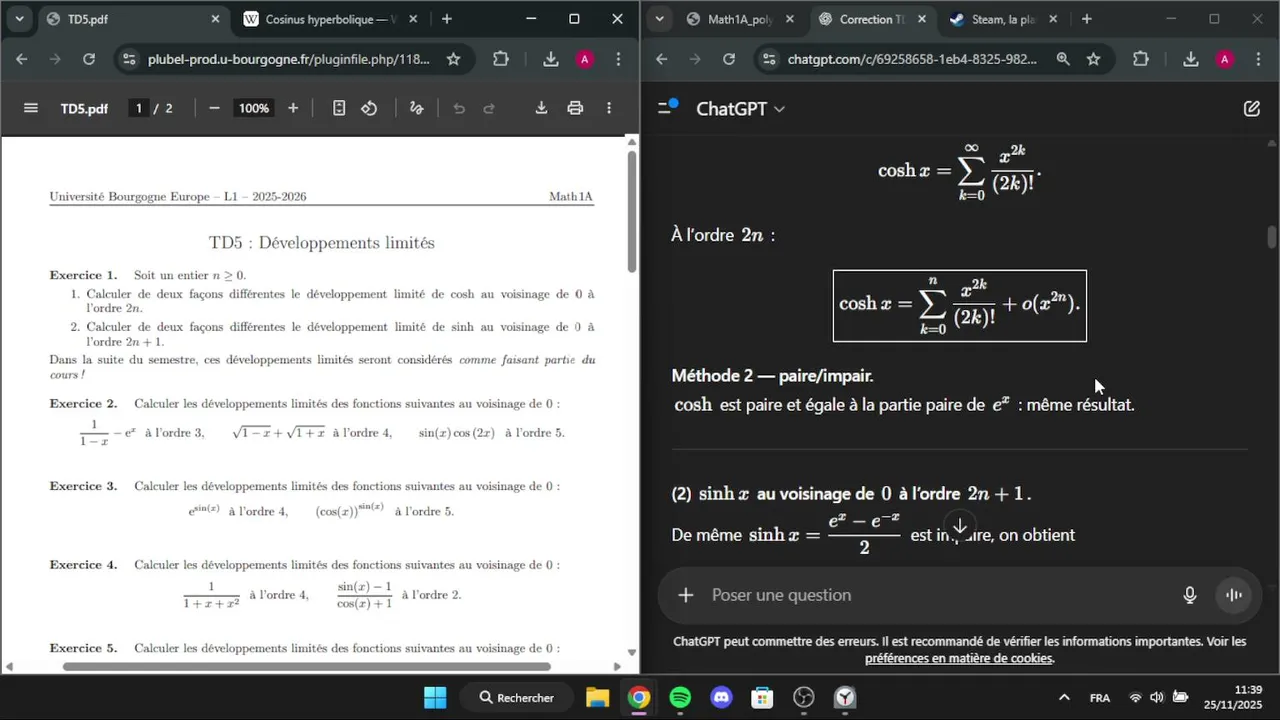The width and height of the screenshot is (1280, 720).
Task: Show hidden system tray icons chevron
Action: 1064,698
